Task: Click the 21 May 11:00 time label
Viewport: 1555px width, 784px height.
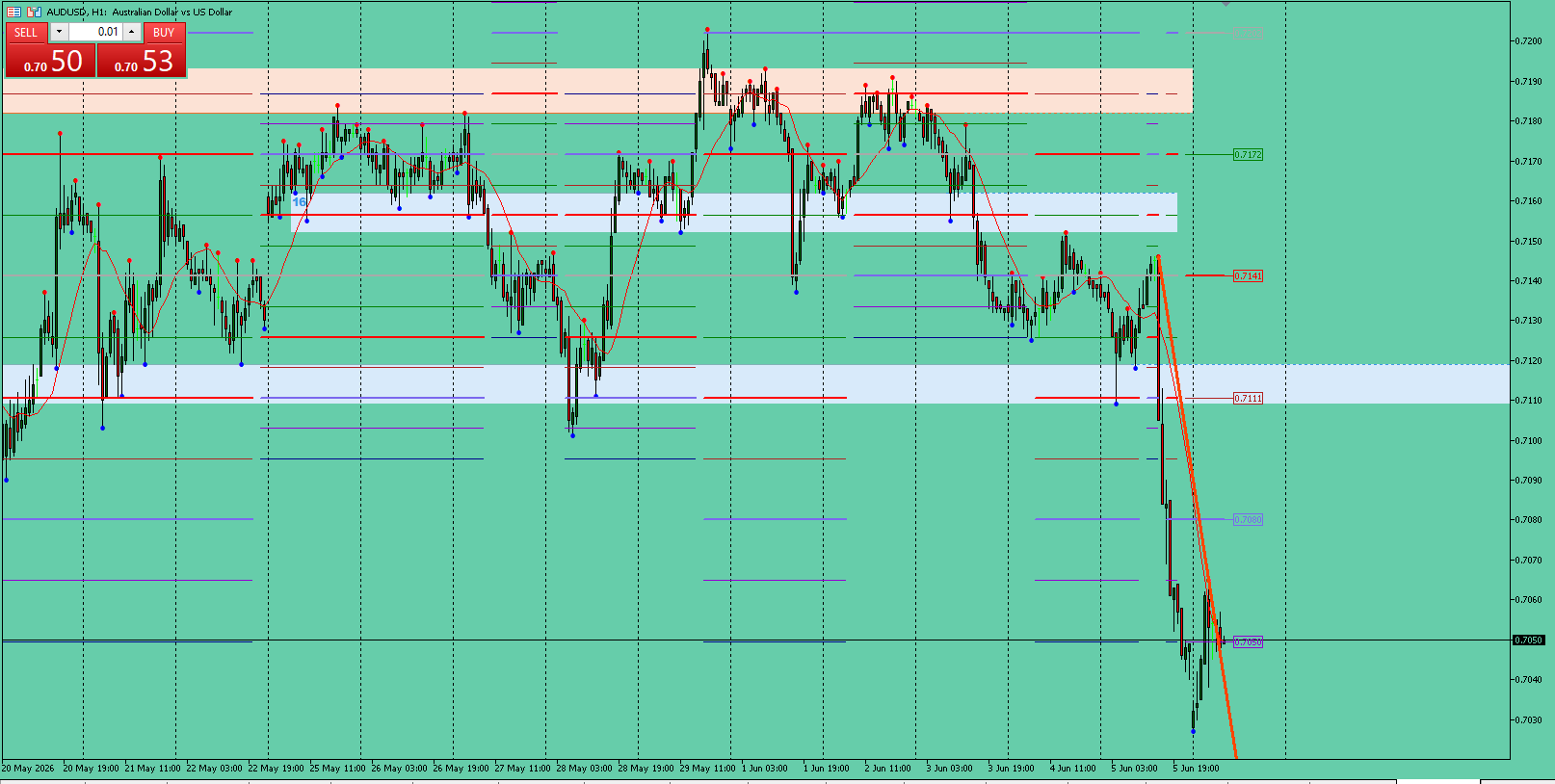Action: tap(152, 769)
